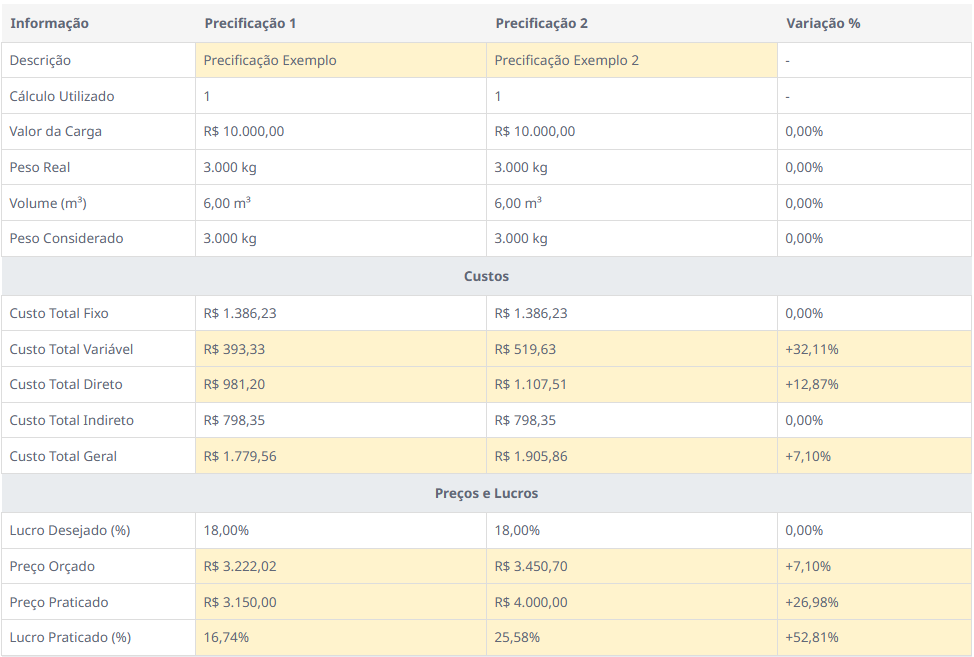The image size is (974, 657).
Task: Click the Custos section heading
Action: tap(486, 276)
